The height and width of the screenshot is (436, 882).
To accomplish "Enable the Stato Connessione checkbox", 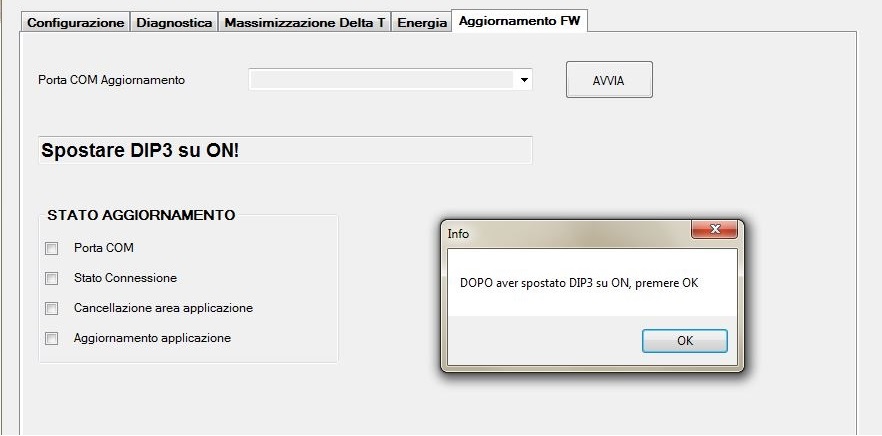I will coord(52,278).
